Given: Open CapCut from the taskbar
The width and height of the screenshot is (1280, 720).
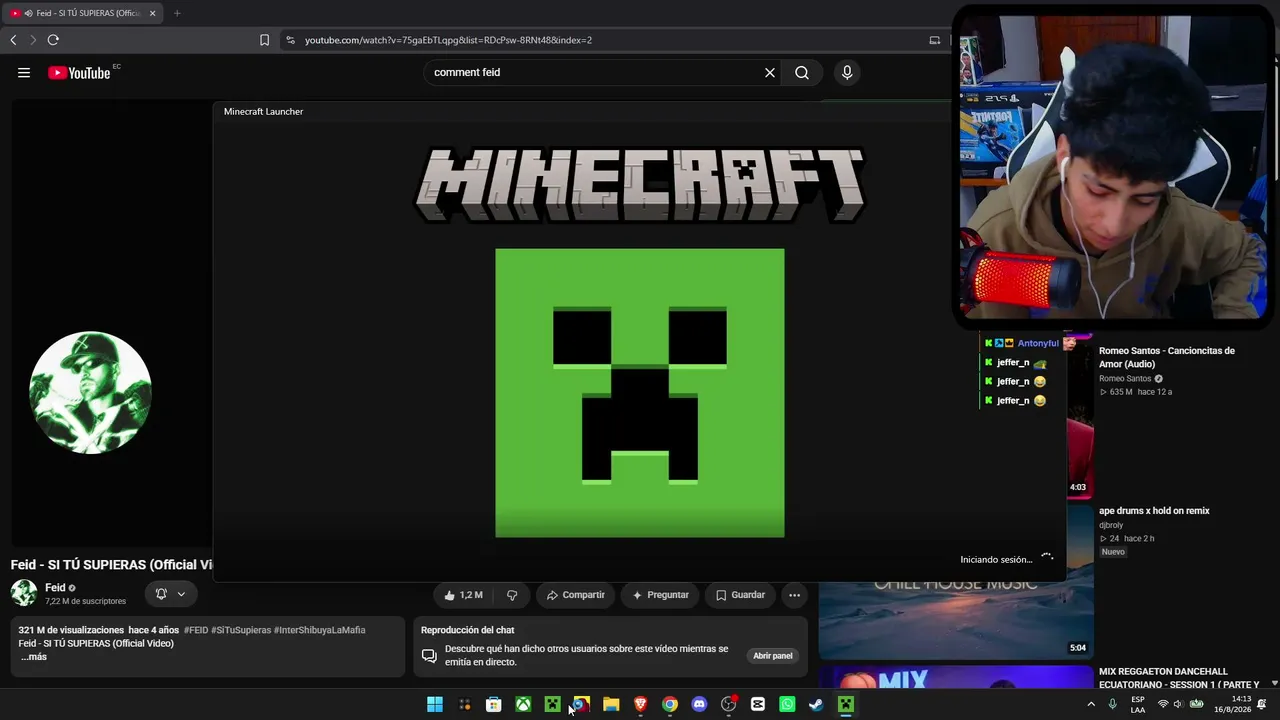Looking at the screenshot, I should 758,704.
